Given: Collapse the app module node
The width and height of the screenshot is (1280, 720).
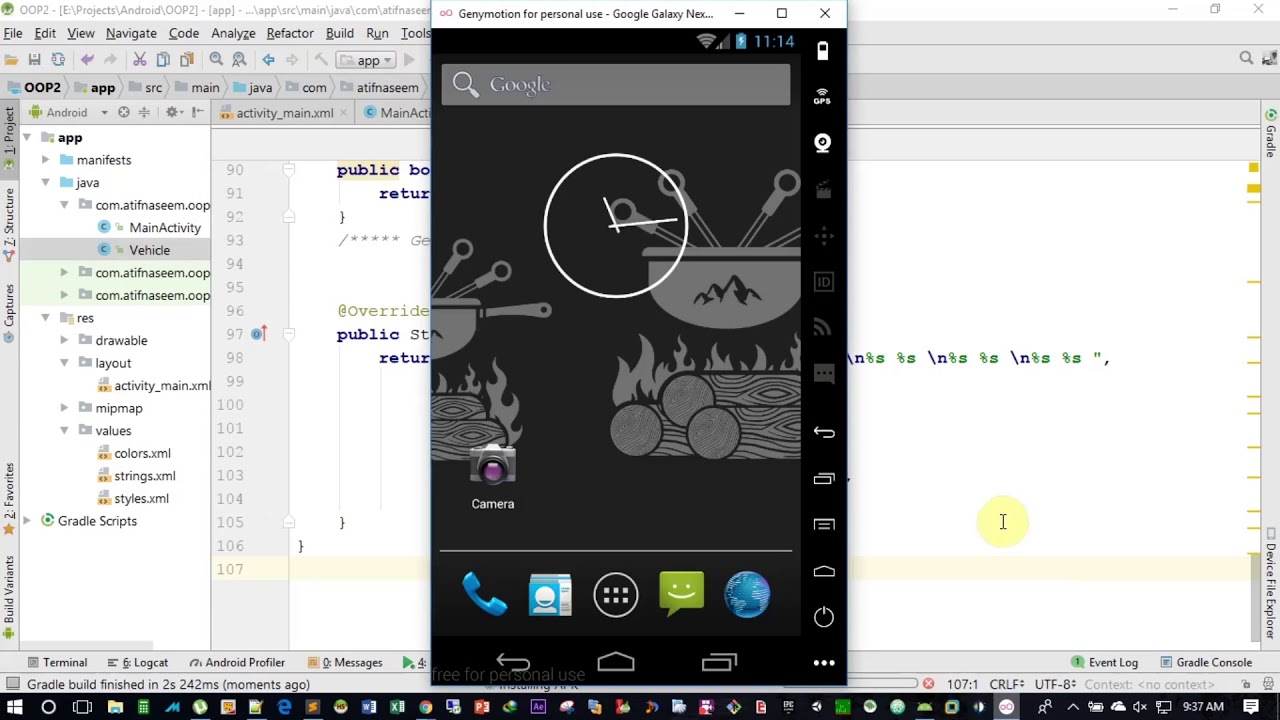Looking at the screenshot, I should (x=27, y=138).
